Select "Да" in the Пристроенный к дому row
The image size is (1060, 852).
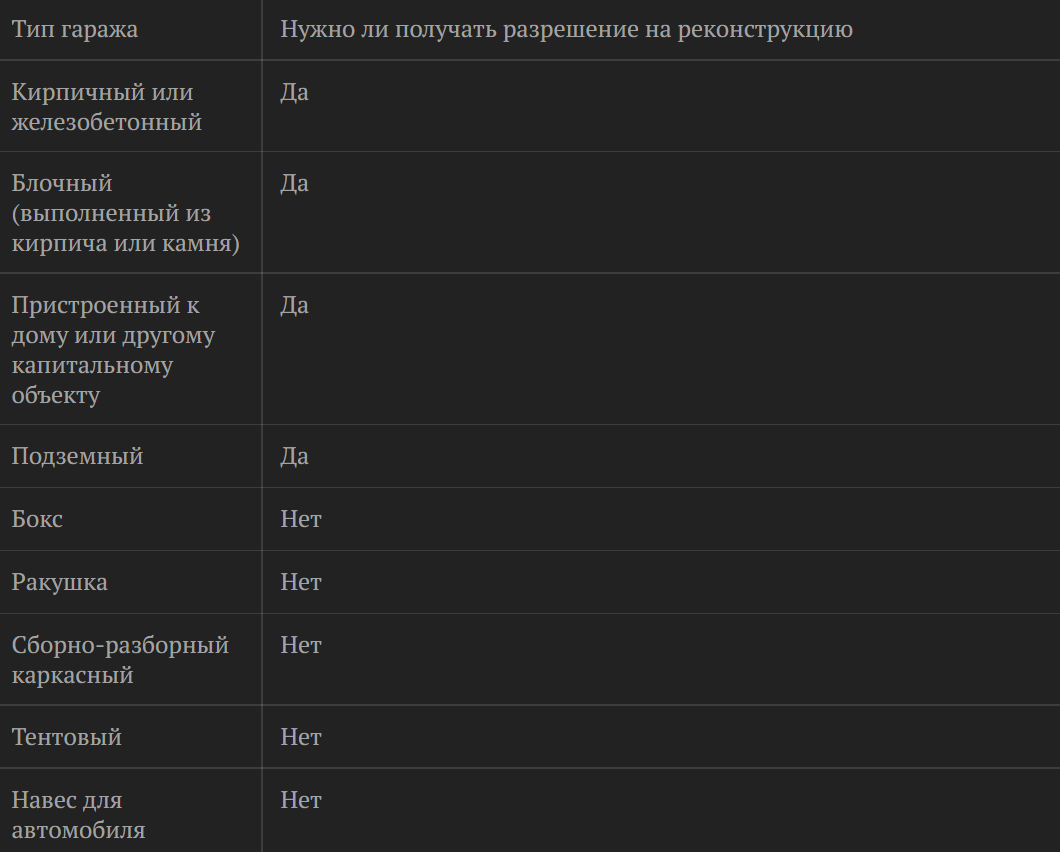click(x=295, y=305)
